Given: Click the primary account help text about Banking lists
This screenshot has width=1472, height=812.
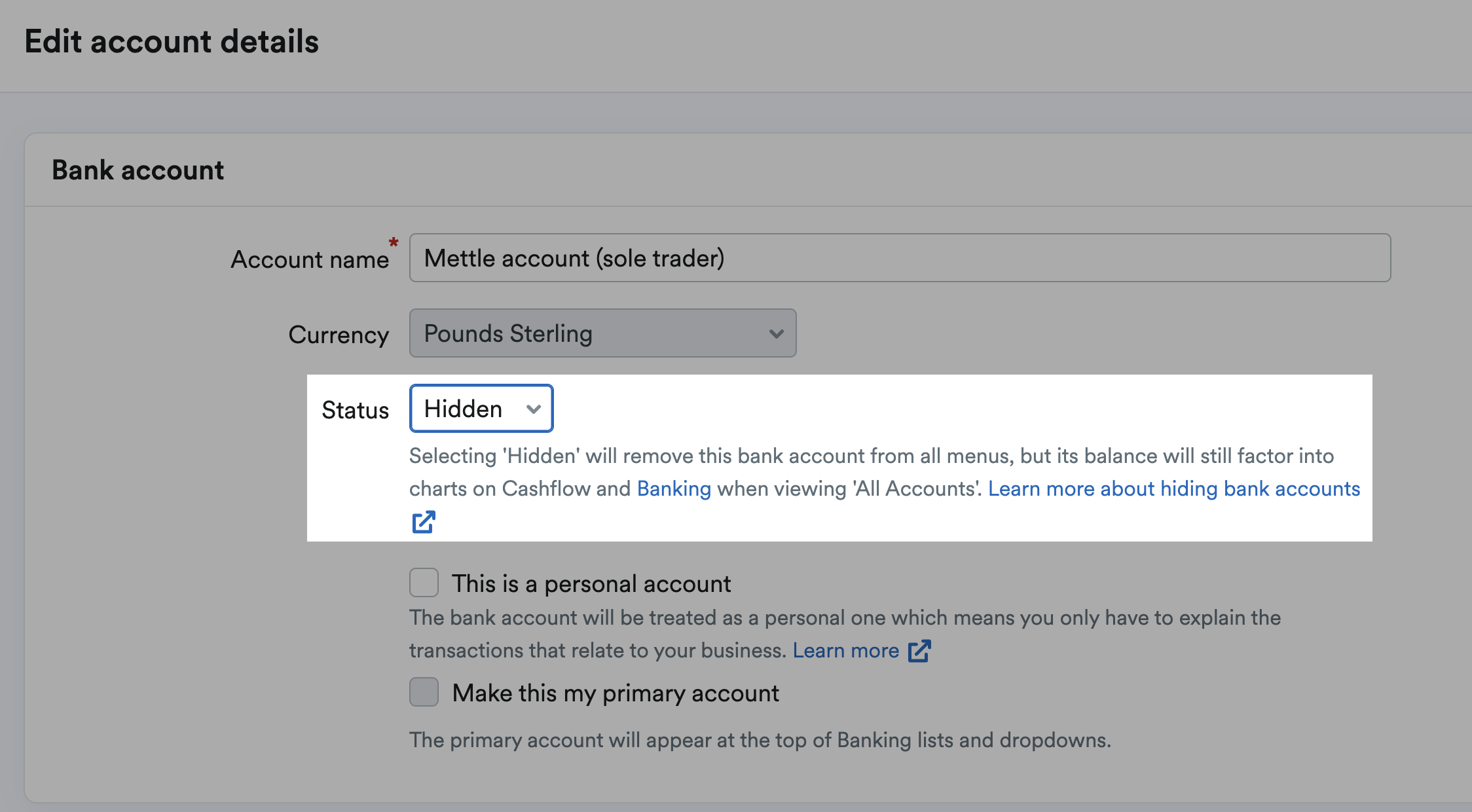Looking at the screenshot, I should point(760,740).
